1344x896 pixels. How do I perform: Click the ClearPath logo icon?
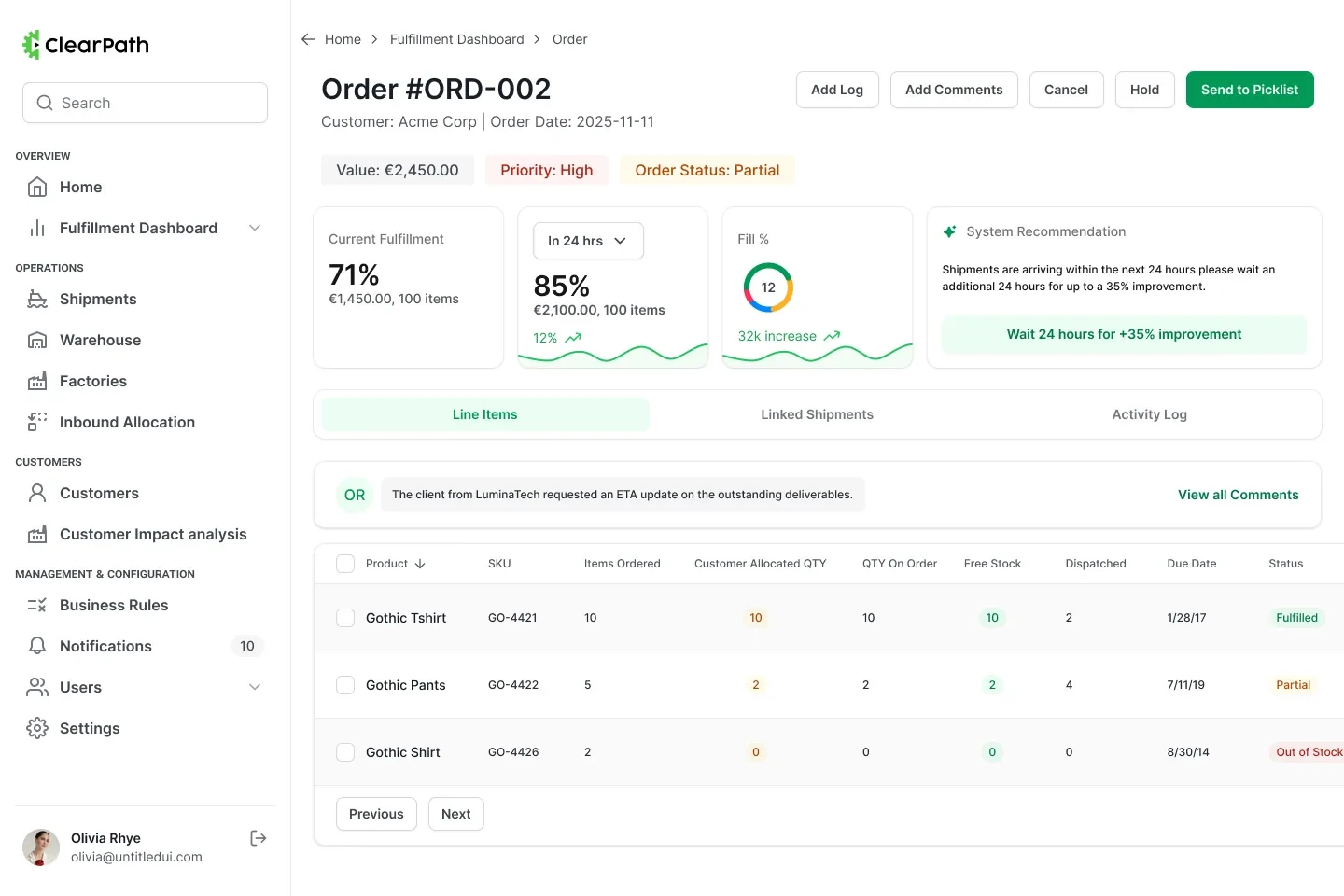[x=32, y=45]
